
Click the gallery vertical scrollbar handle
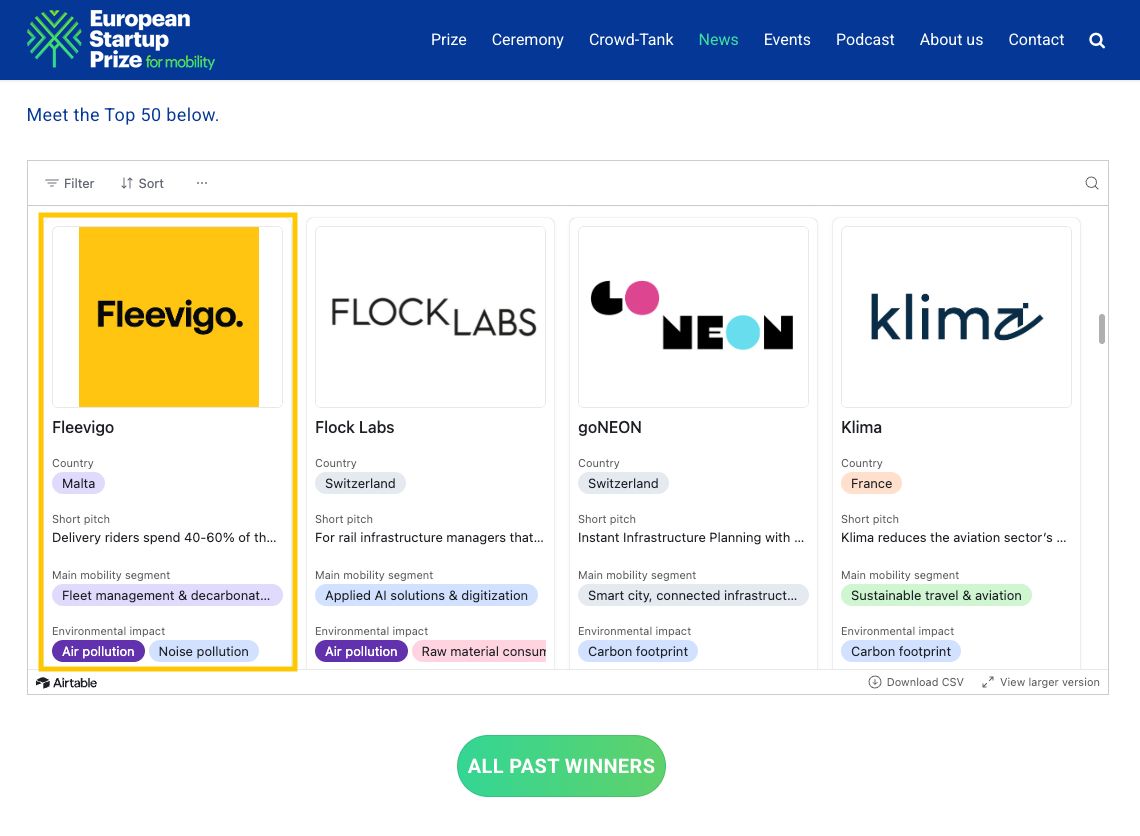tap(1102, 329)
